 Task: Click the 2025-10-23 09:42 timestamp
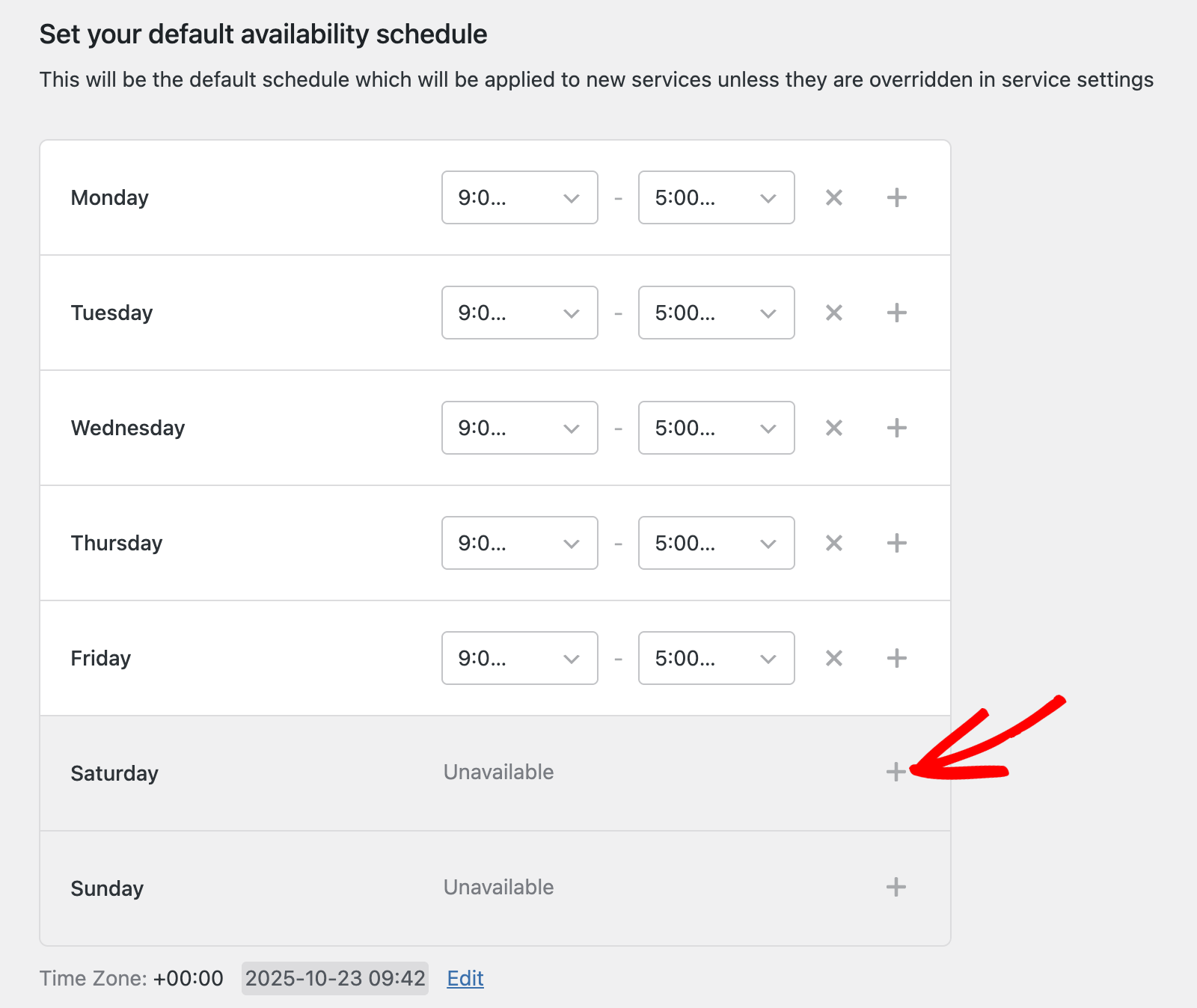(x=334, y=978)
